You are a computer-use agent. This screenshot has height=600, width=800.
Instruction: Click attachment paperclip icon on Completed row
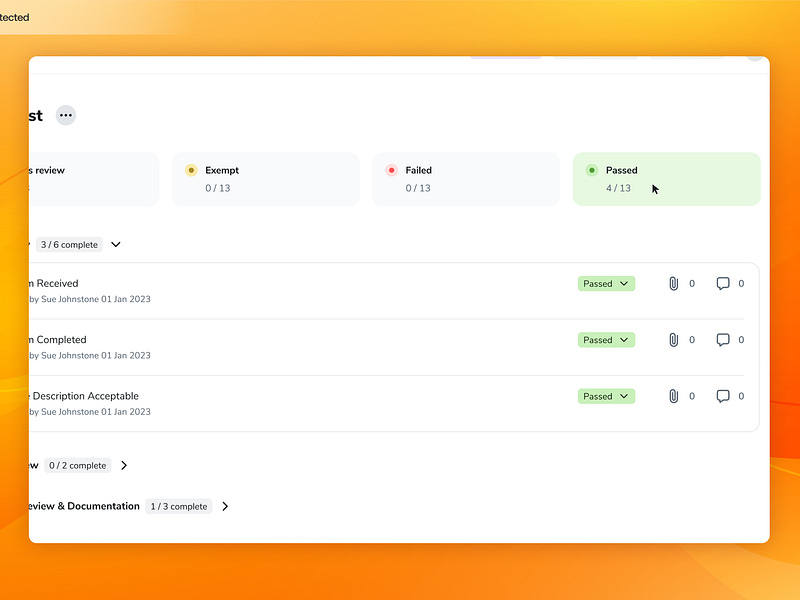673,340
